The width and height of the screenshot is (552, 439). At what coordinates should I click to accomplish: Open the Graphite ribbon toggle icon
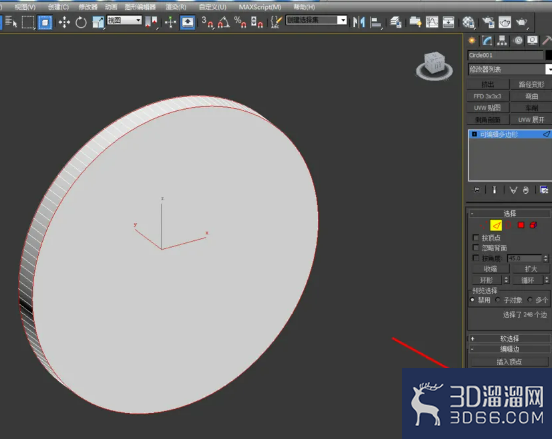pos(415,22)
